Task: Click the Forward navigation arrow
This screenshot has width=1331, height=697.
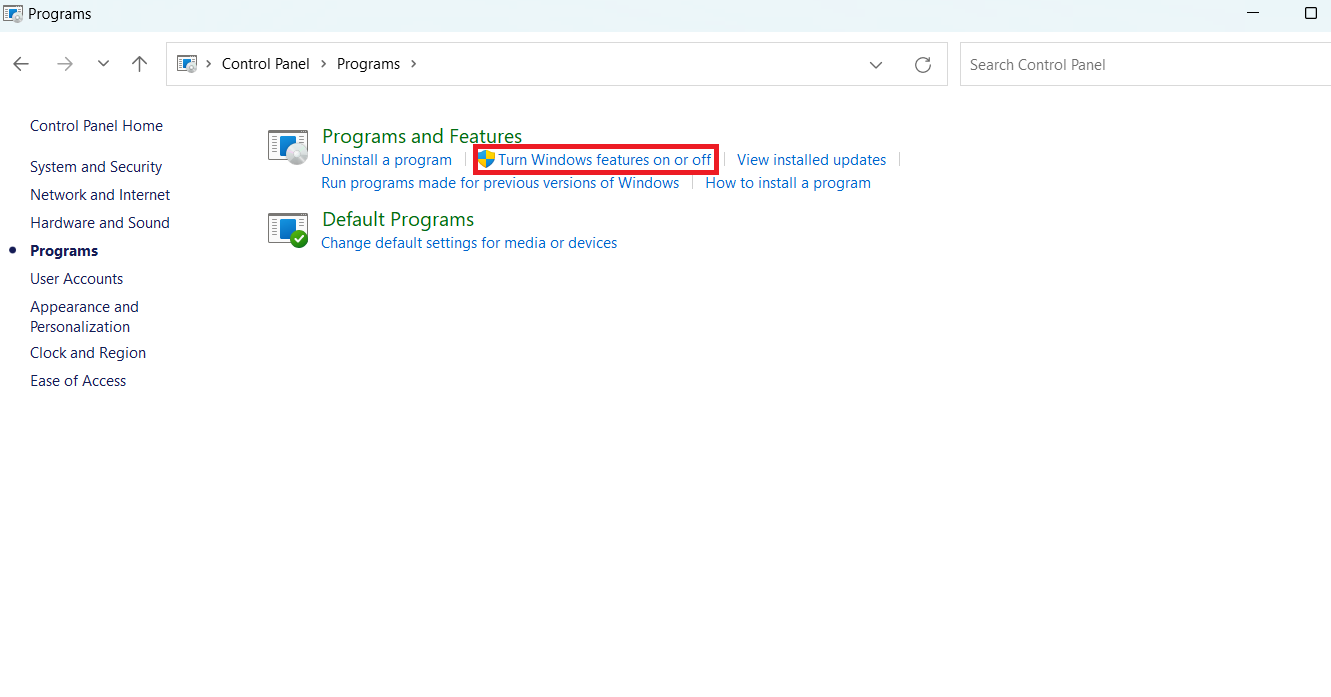Action: point(65,64)
